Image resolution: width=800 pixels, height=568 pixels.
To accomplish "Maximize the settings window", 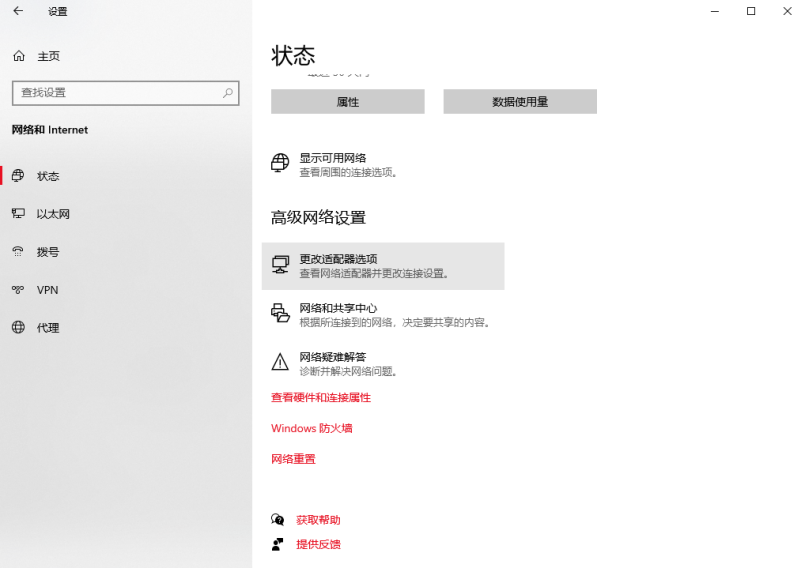I will pyautogui.click(x=751, y=11).
